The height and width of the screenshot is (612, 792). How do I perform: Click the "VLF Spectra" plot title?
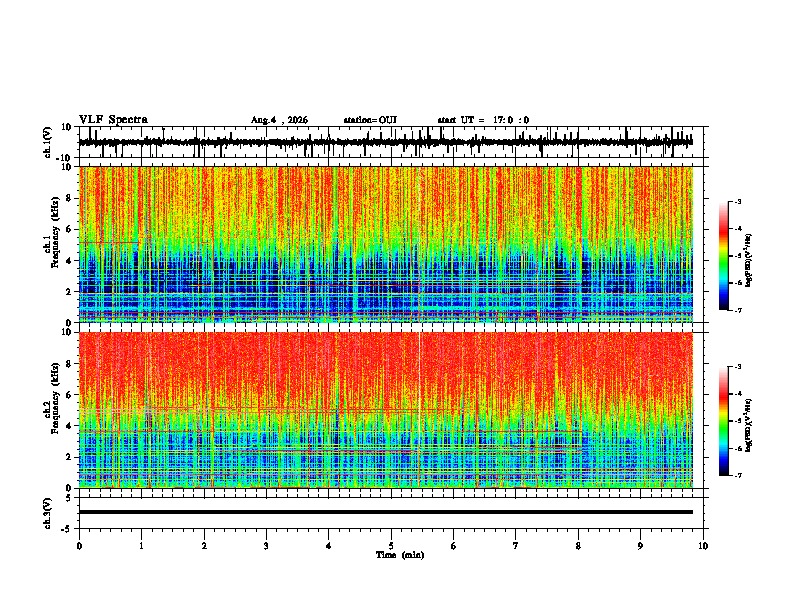pos(113,120)
